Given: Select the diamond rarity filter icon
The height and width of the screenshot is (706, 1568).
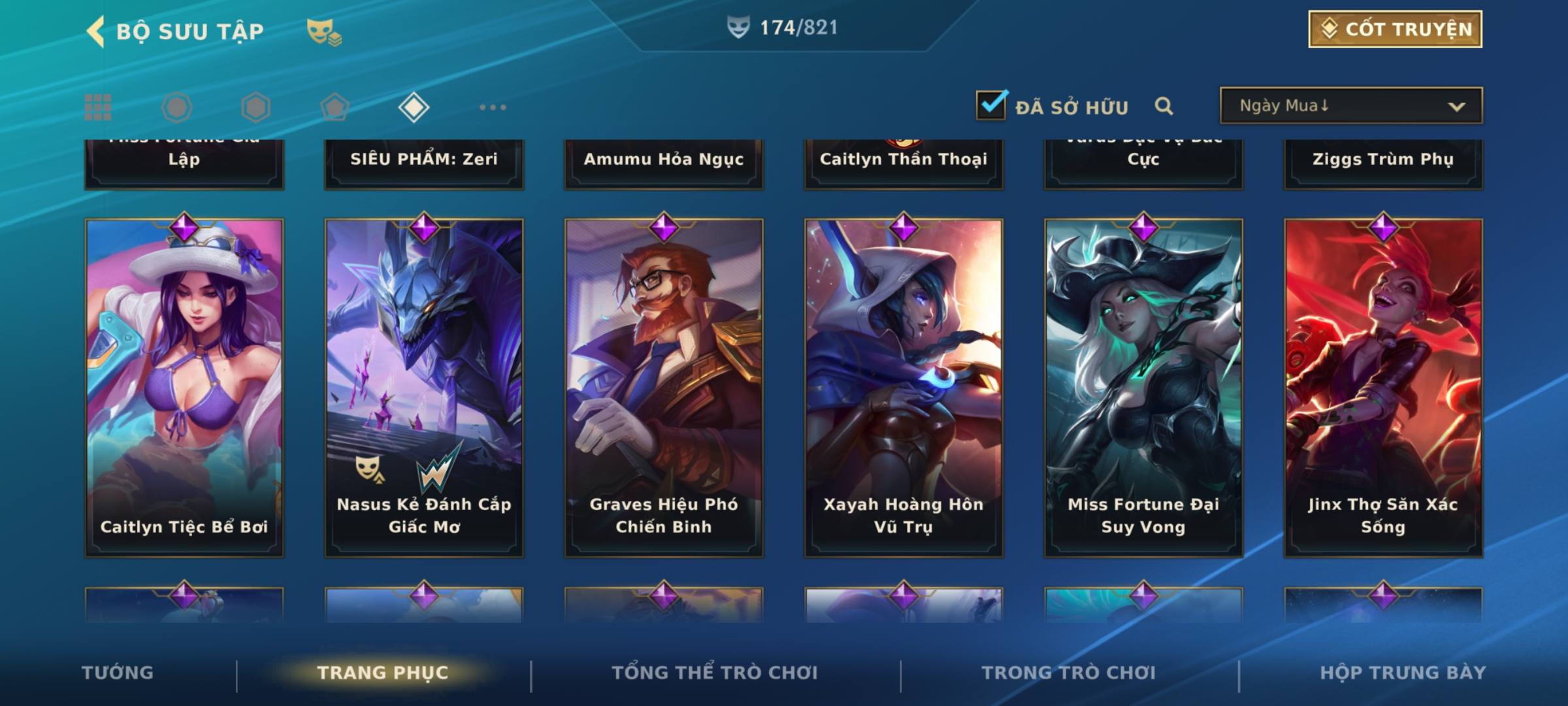Looking at the screenshot, I should [x=414, y=107].
